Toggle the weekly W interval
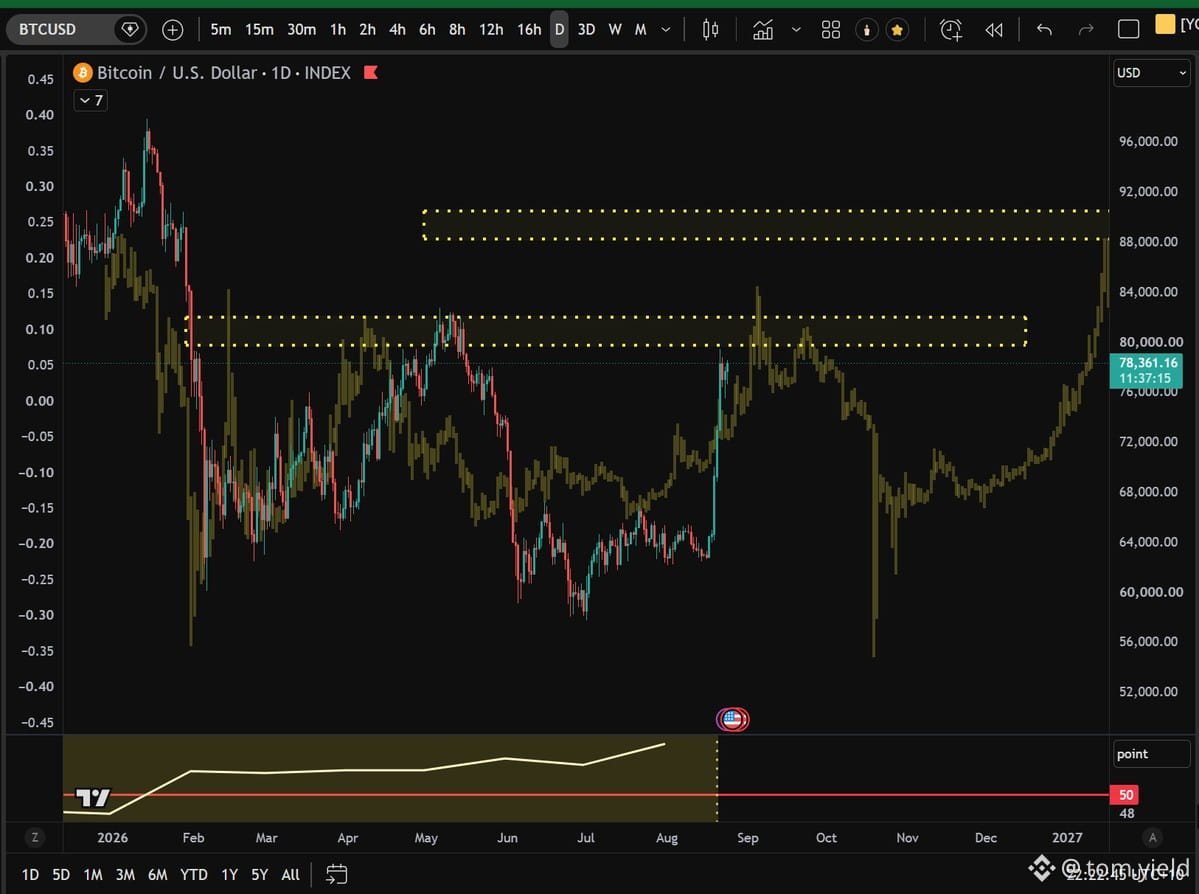 pyautogui.click(x=615, y=29)
